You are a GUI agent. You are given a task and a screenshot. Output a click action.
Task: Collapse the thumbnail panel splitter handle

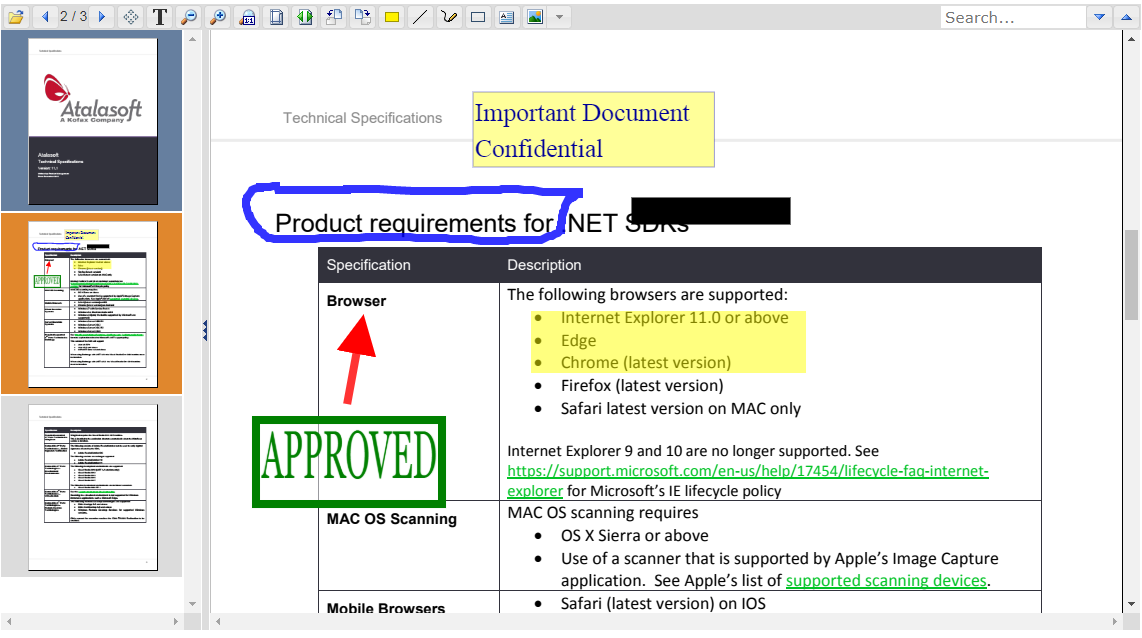(205, 330)
